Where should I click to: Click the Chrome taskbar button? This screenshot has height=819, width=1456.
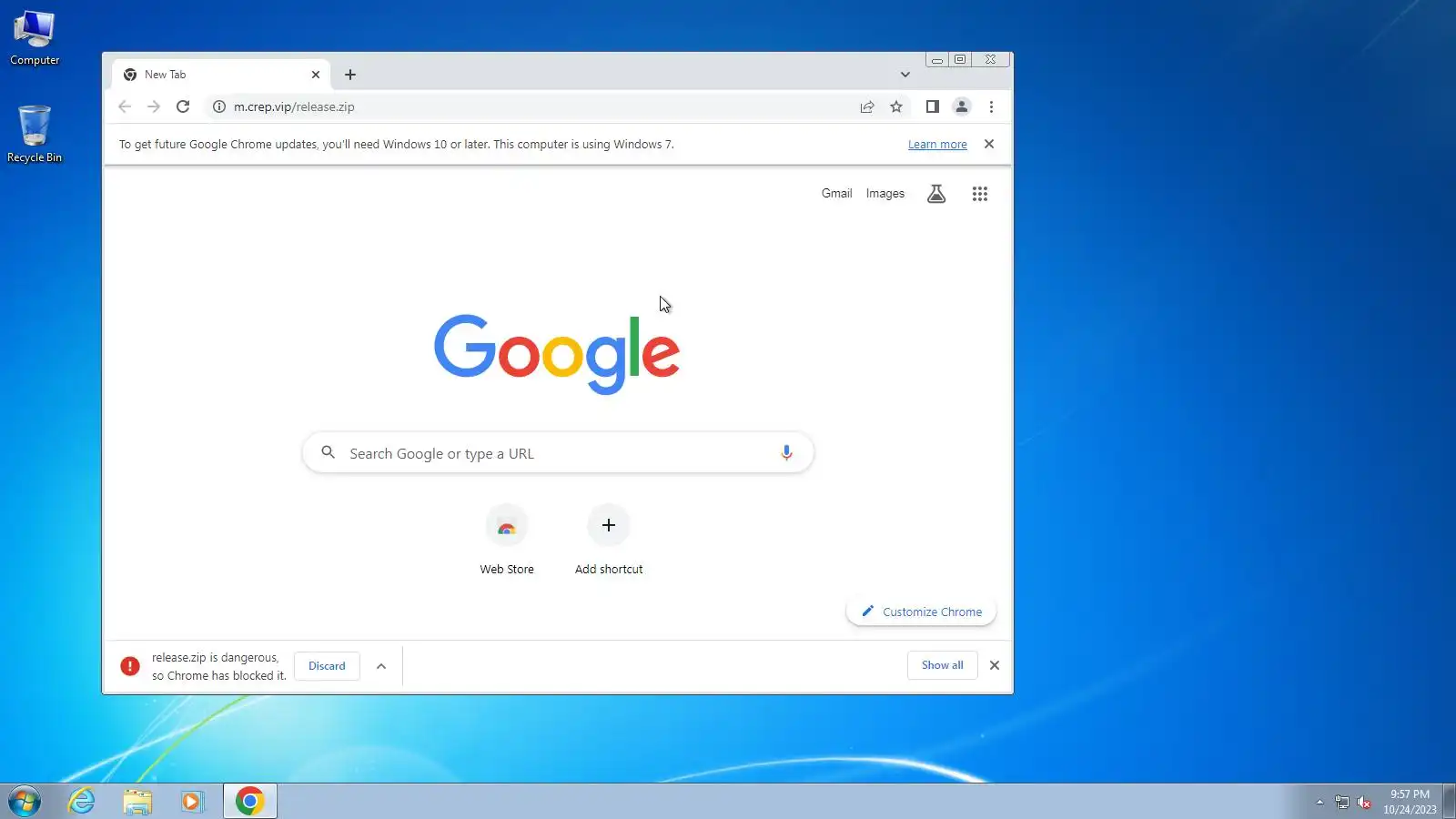pyautogui.click(x=250, y=801)
